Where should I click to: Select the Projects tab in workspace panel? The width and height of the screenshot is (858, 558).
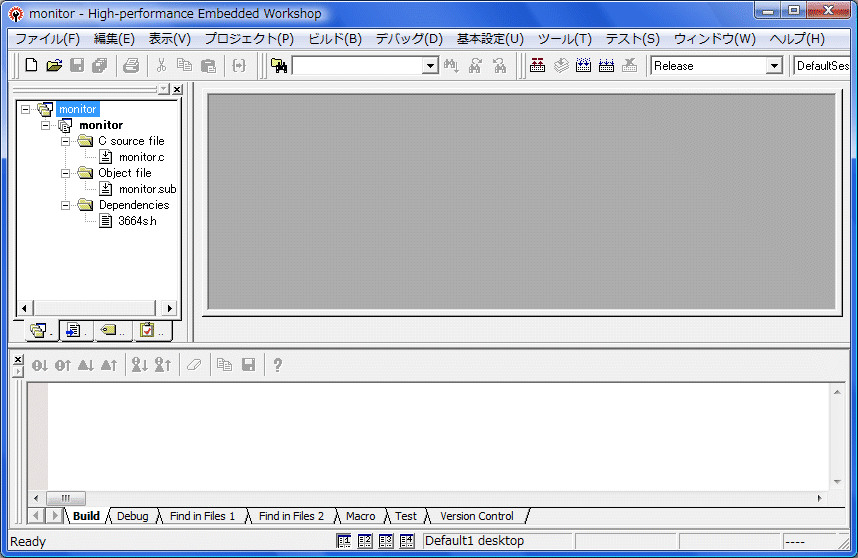tap(42, 330)
